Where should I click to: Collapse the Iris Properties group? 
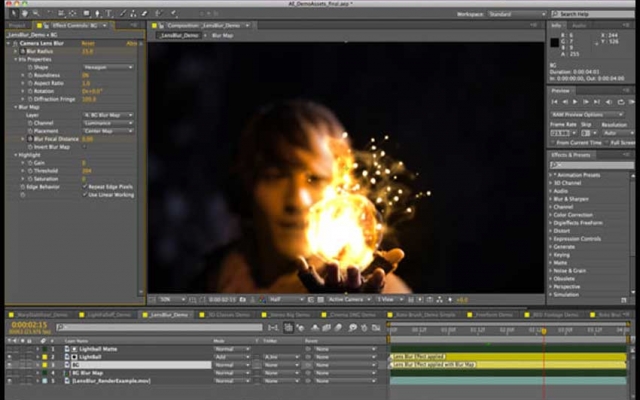point(16,59)
